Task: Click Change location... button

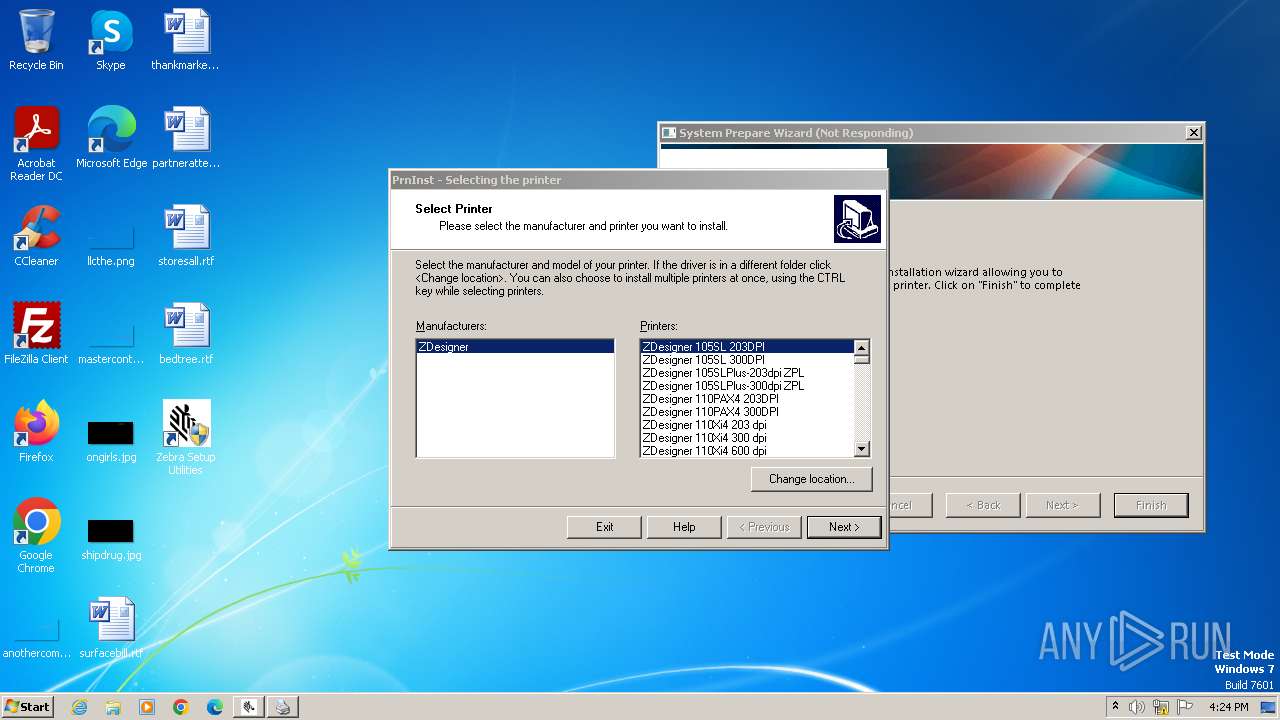Action: (811, 479)
